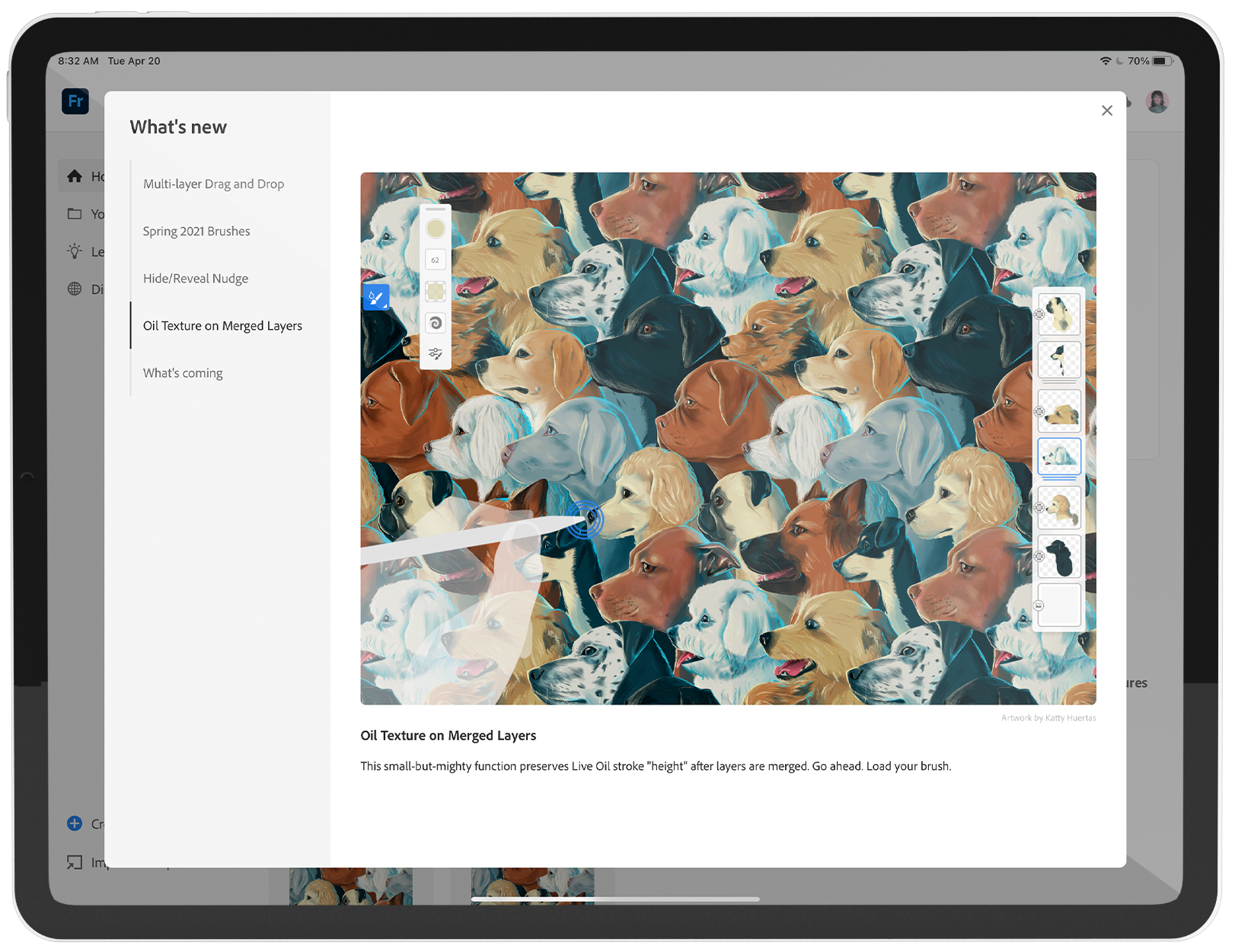Click the battery 70% indicator

click(1149, 61)
